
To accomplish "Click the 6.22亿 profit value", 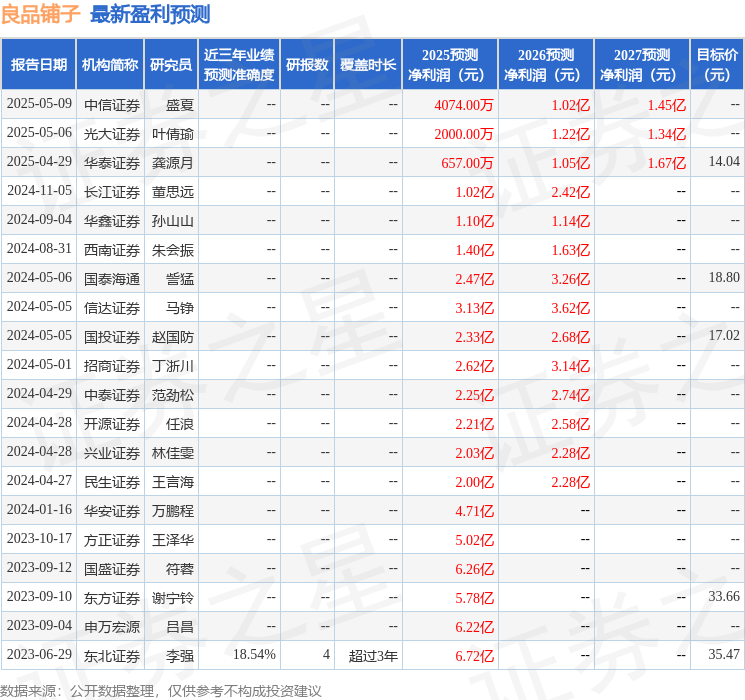I will point(474,627).
